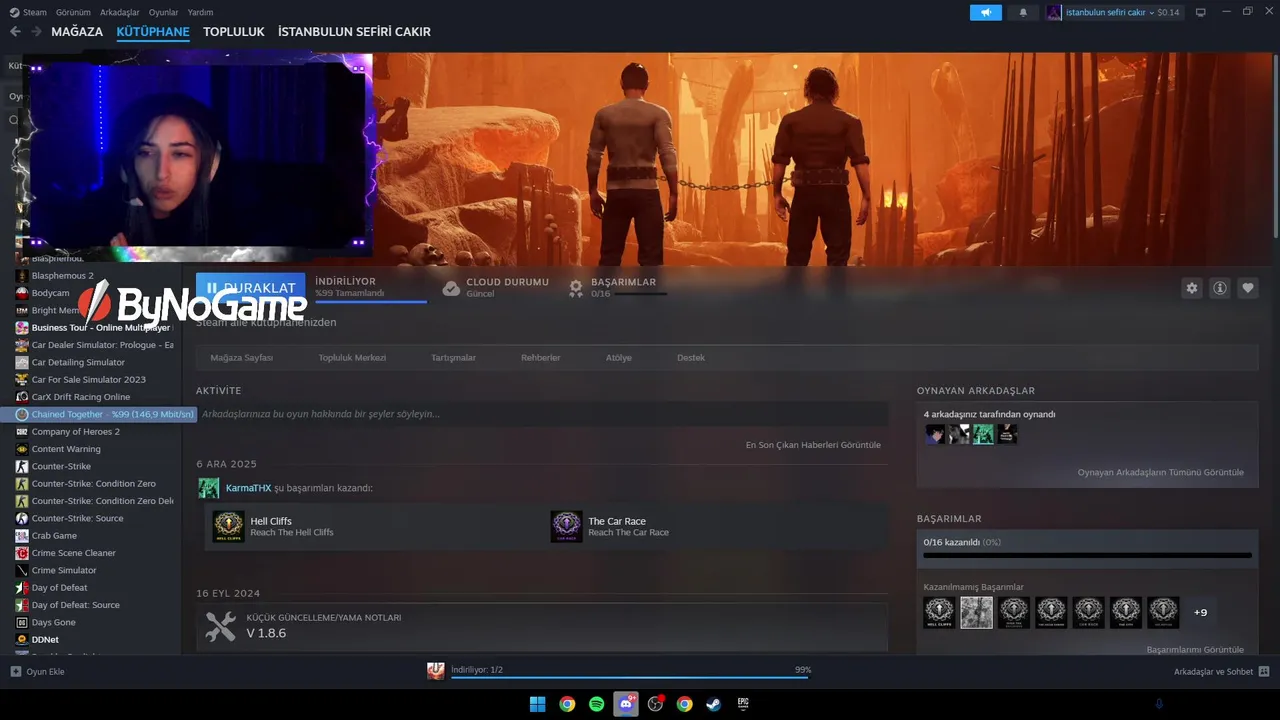The image size is (1280, 720).
Task: Click the Big Picture mode monitor icon
Action: point(1200,12)
